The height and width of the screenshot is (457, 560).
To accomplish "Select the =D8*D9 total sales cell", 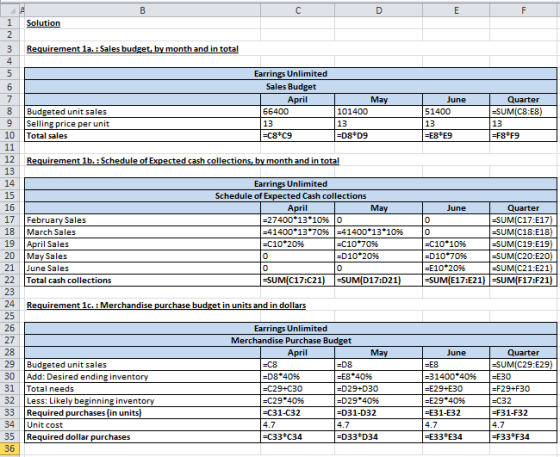I will pyautogui.click(x=379, y=136).
